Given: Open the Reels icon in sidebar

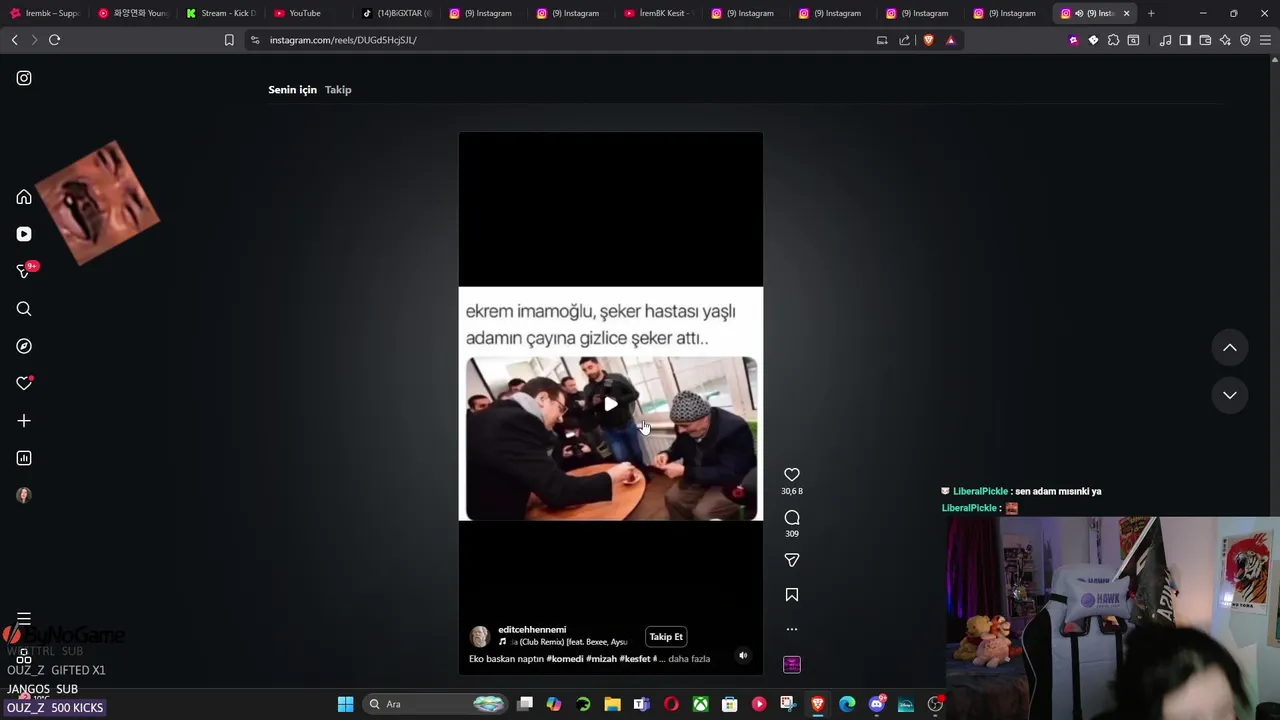Looking at the screenshot, I should click(24, 234).
